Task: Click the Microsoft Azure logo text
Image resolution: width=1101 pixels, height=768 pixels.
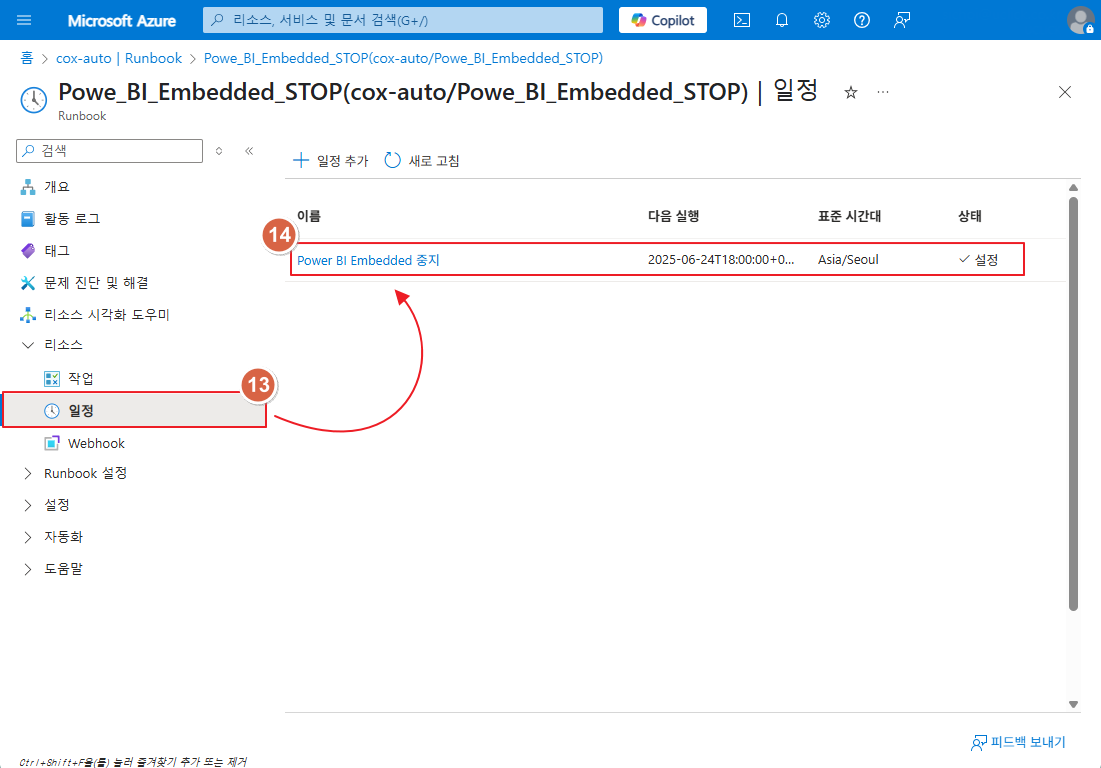Action: (121, 21)
